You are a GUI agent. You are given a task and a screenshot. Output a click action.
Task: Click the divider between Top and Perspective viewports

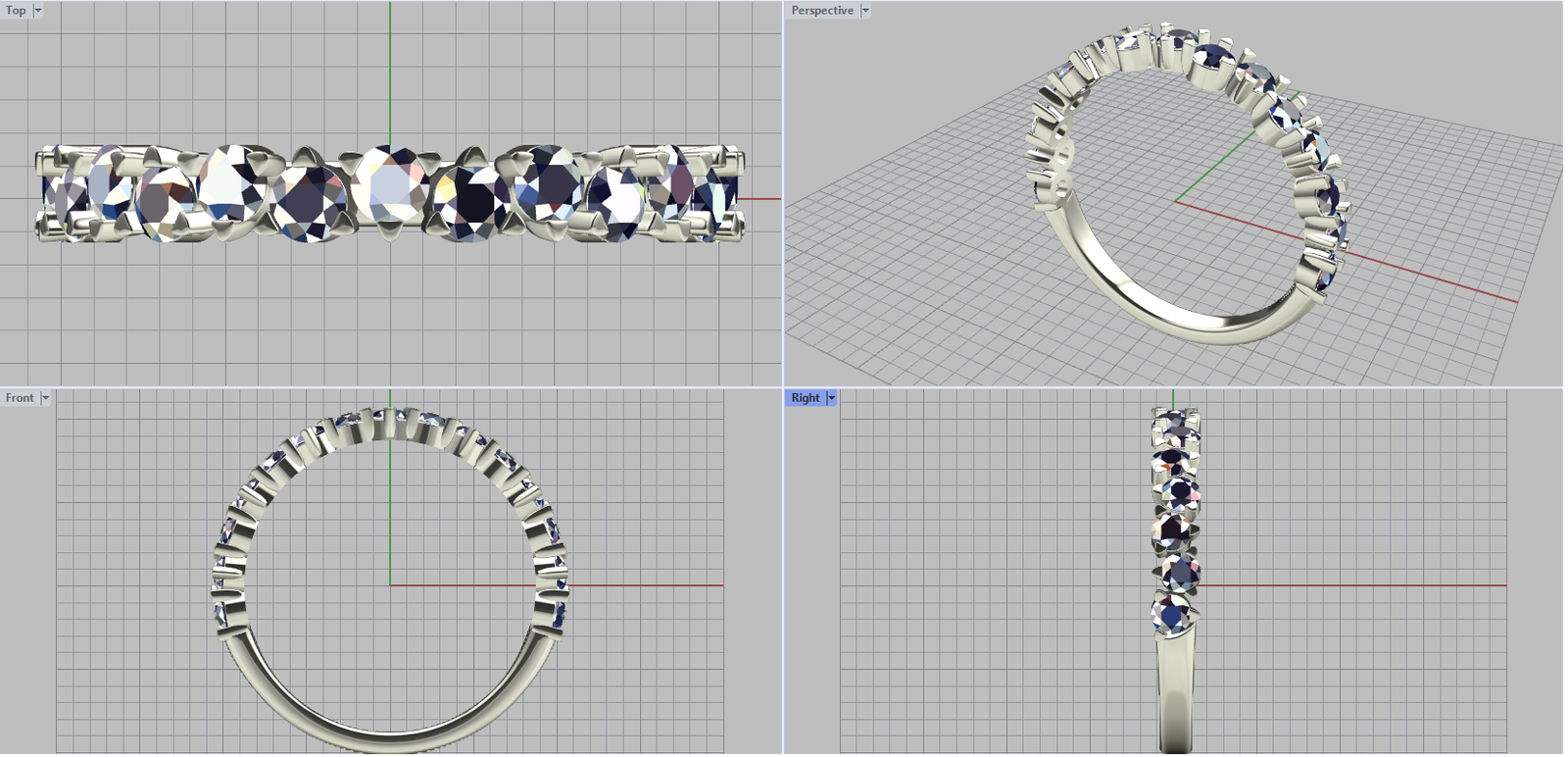[783, 196]
